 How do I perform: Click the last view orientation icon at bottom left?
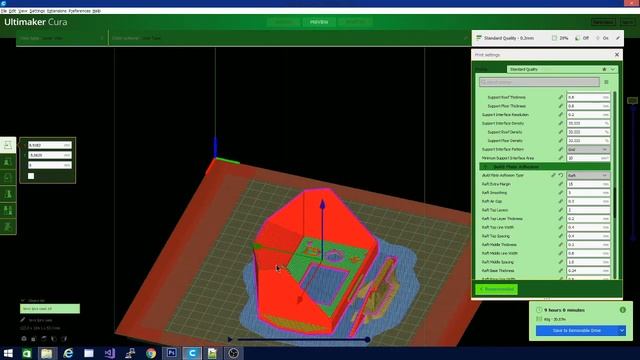[x=64, y=339]
